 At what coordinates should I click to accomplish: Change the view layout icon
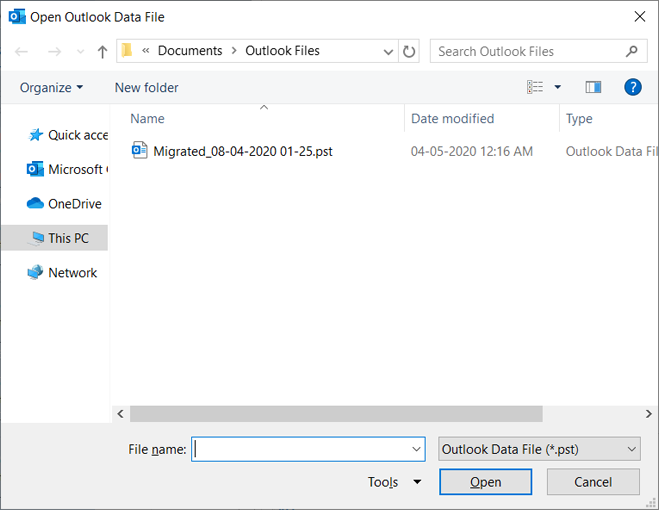[535, 87]
